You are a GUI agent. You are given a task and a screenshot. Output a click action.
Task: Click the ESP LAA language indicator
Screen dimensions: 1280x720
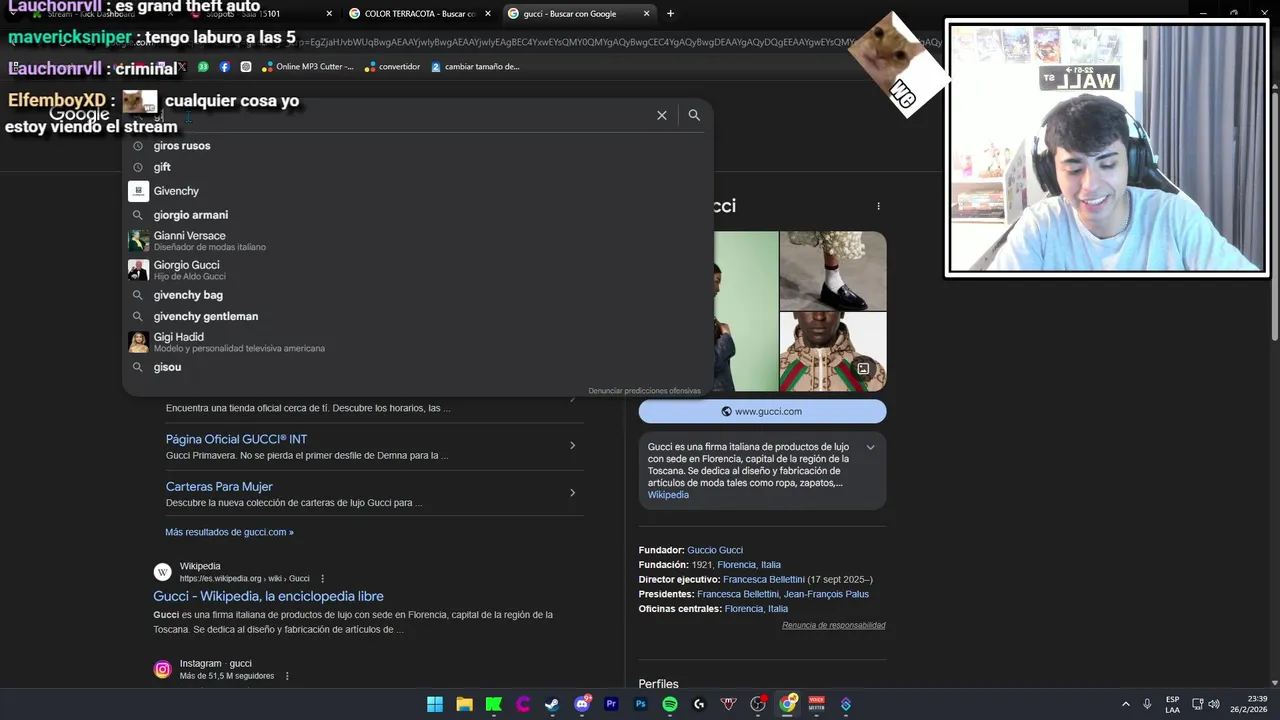pyautogui.click(x=1172, y=705)
